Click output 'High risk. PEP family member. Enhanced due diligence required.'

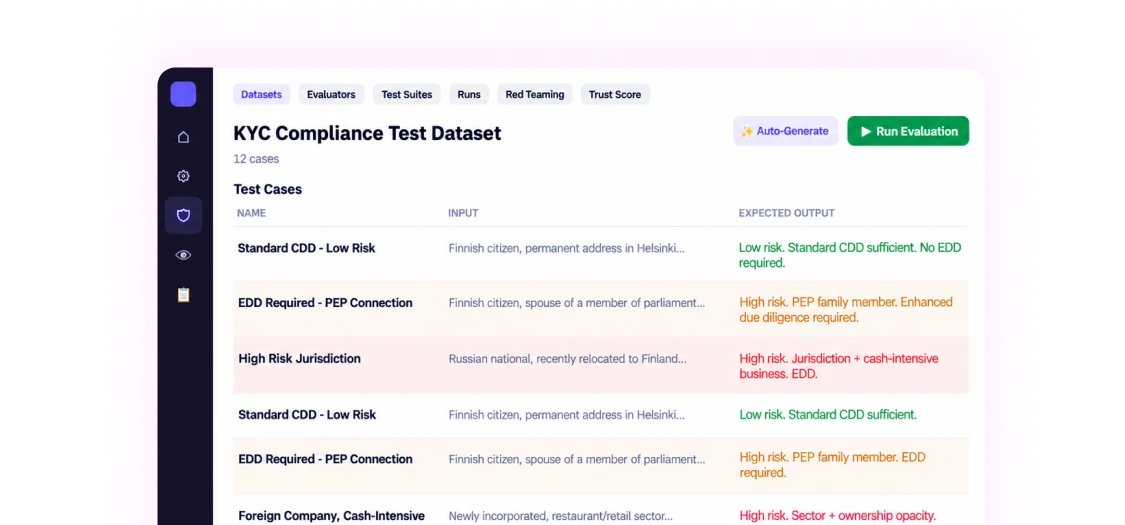coord(847,310)
